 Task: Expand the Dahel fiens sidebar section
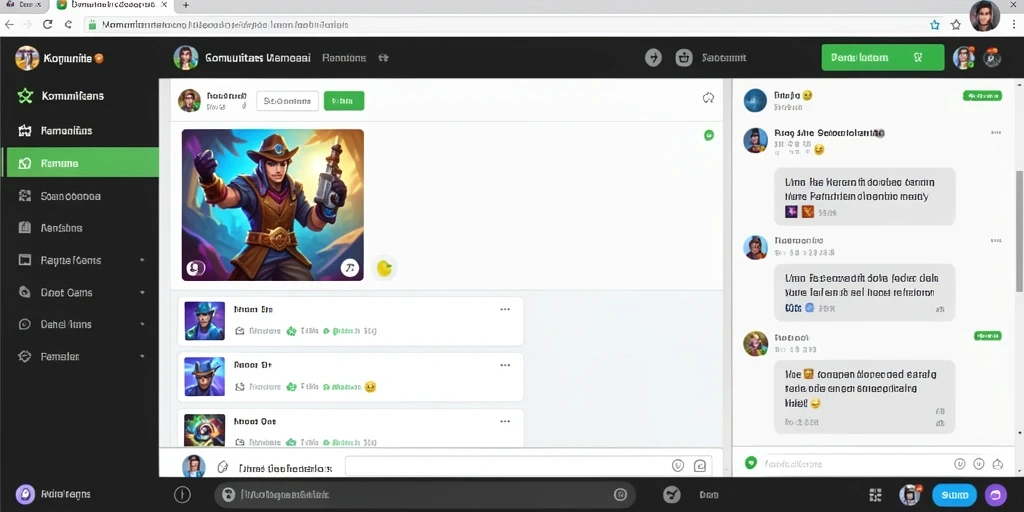[142, 324]
